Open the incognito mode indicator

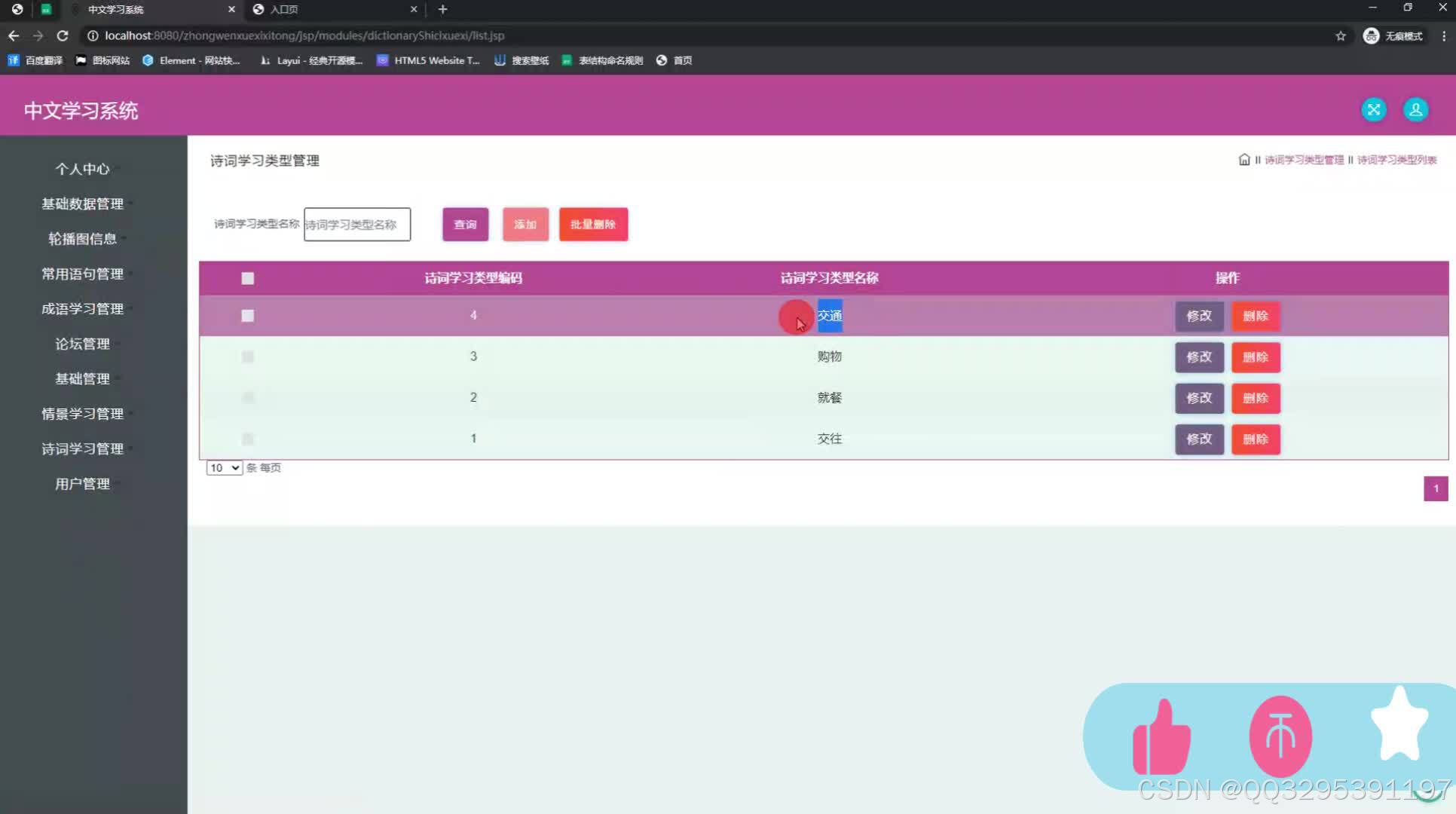click(x=1393, y=35)
